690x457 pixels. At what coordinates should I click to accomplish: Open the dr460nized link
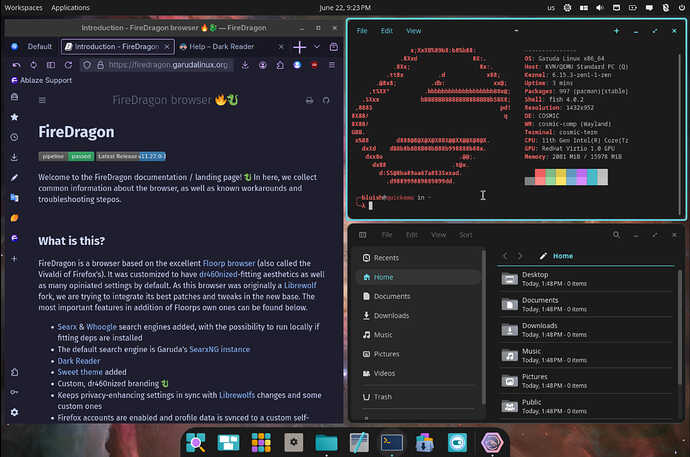(218, 274)
